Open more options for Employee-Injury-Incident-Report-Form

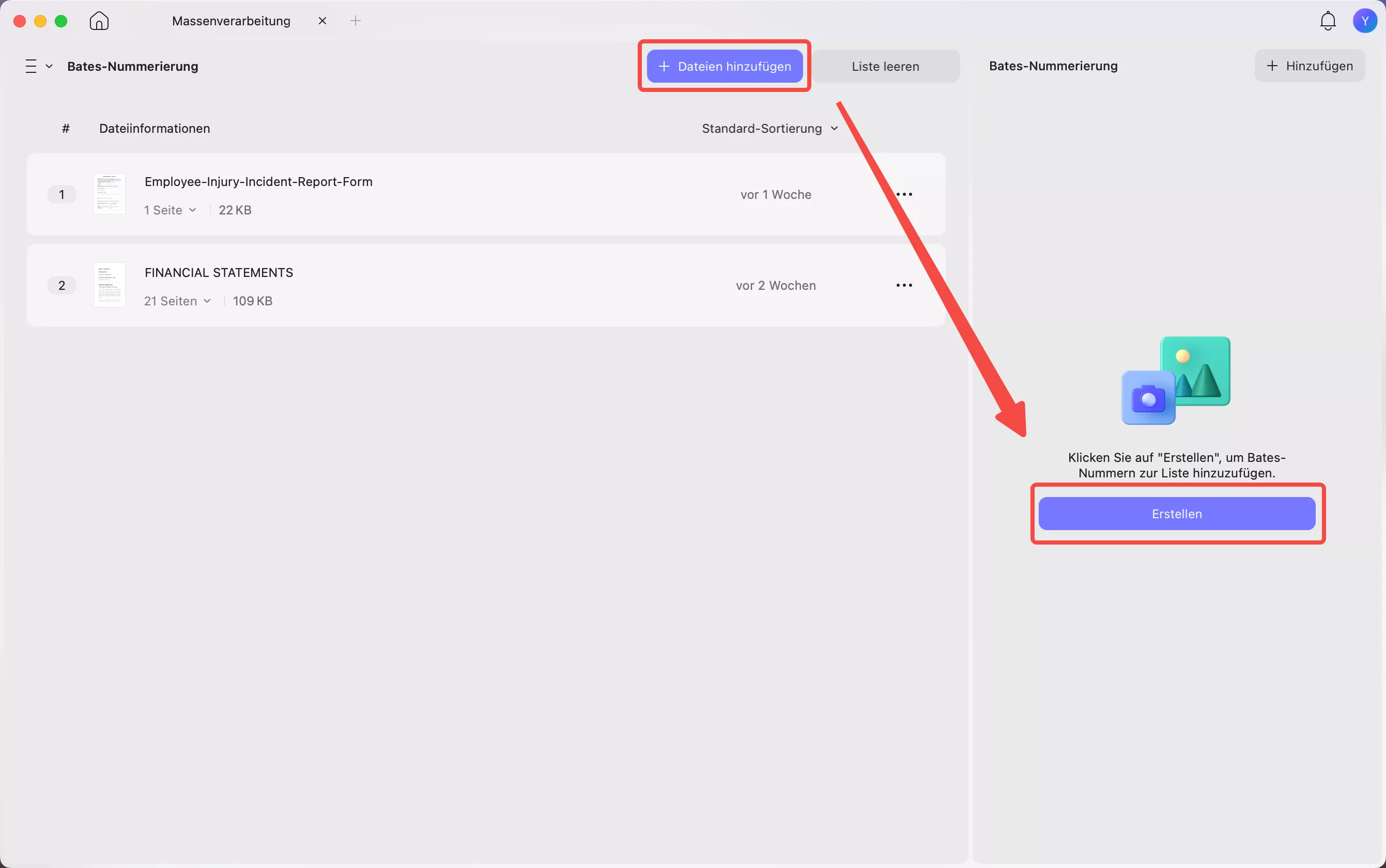904,195
